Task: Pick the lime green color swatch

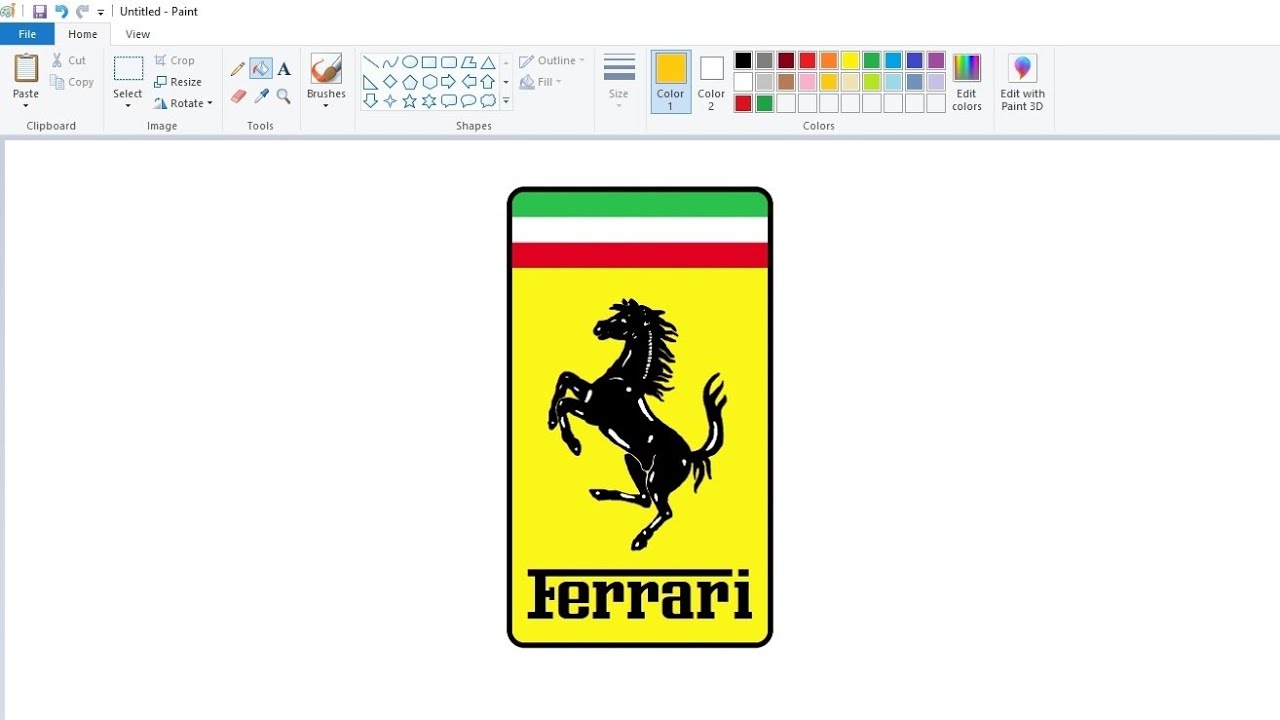Action: click(872, 82)
